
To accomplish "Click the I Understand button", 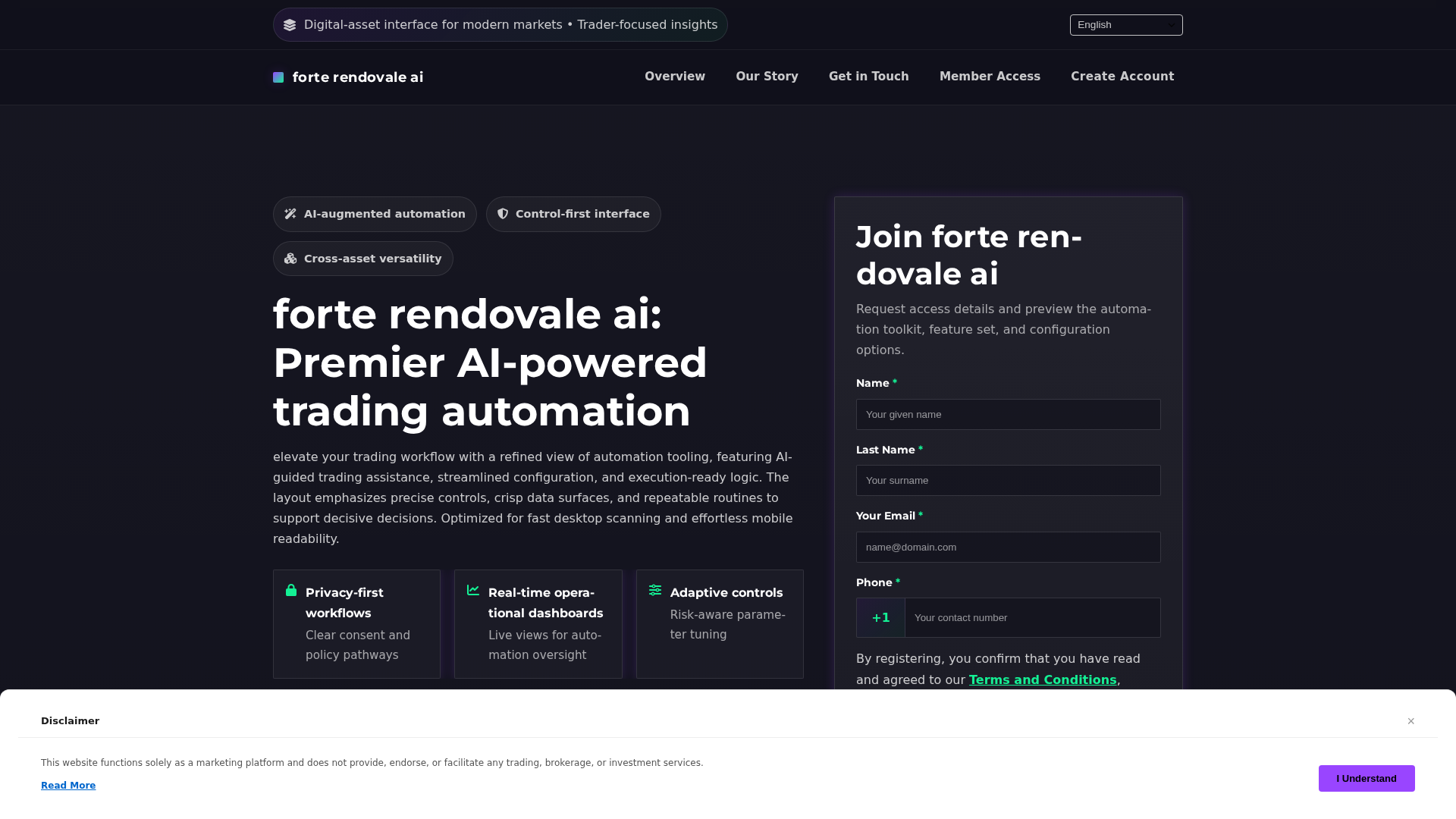I will tap(1367, 778).
